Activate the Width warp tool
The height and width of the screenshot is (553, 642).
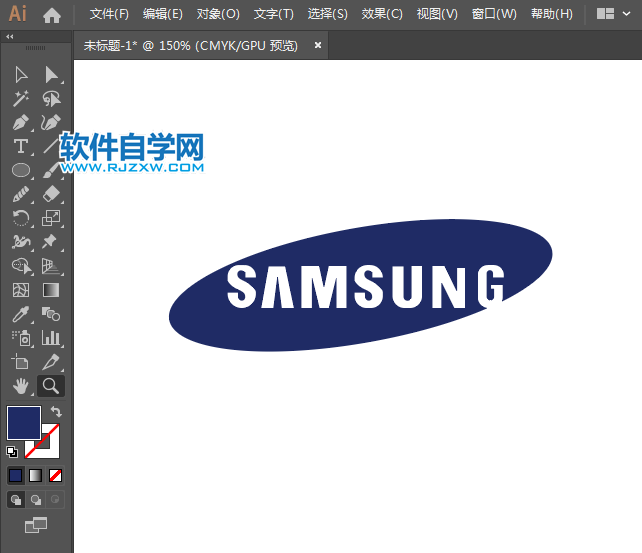(x=20, y=242)
